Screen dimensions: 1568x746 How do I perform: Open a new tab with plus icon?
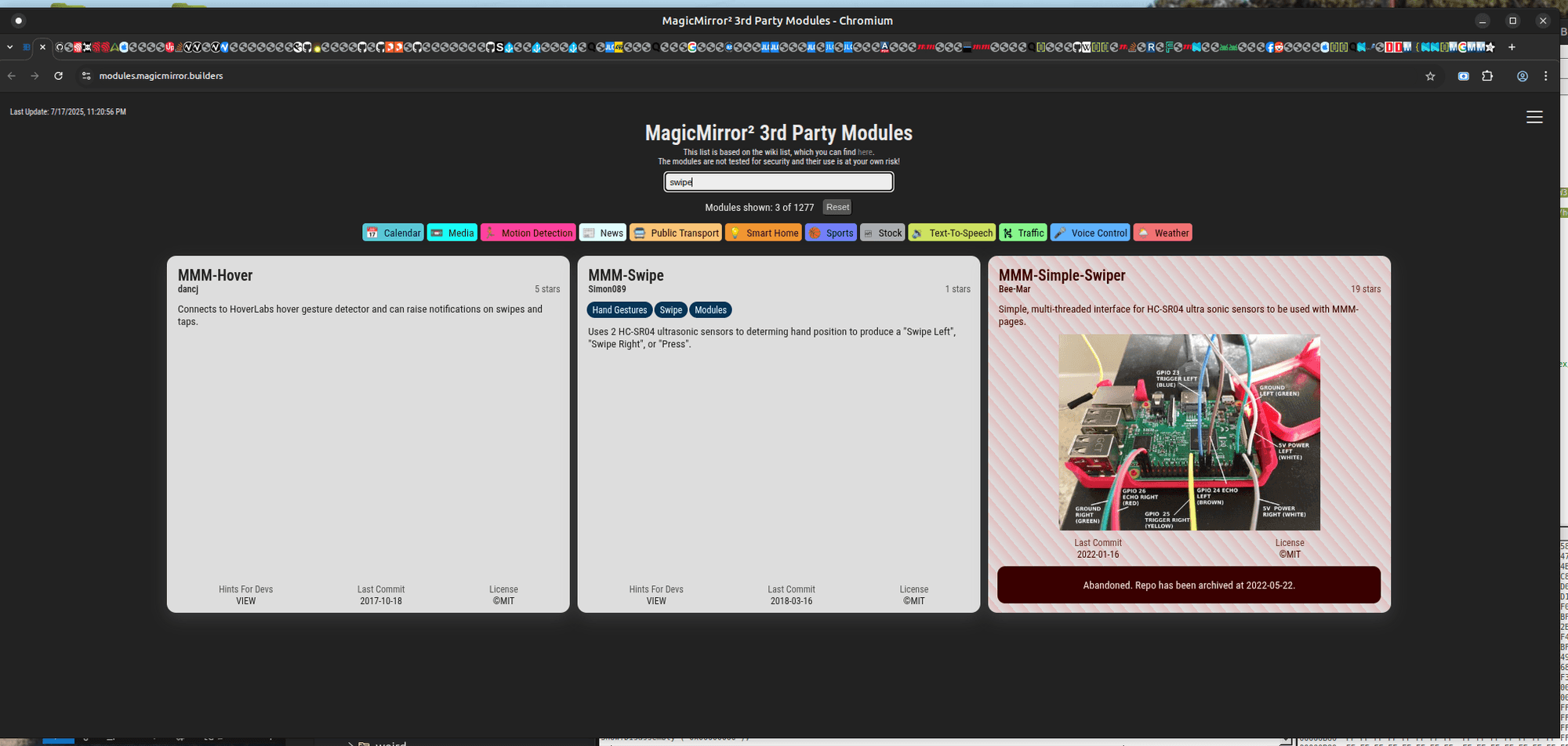(1512, 47)
